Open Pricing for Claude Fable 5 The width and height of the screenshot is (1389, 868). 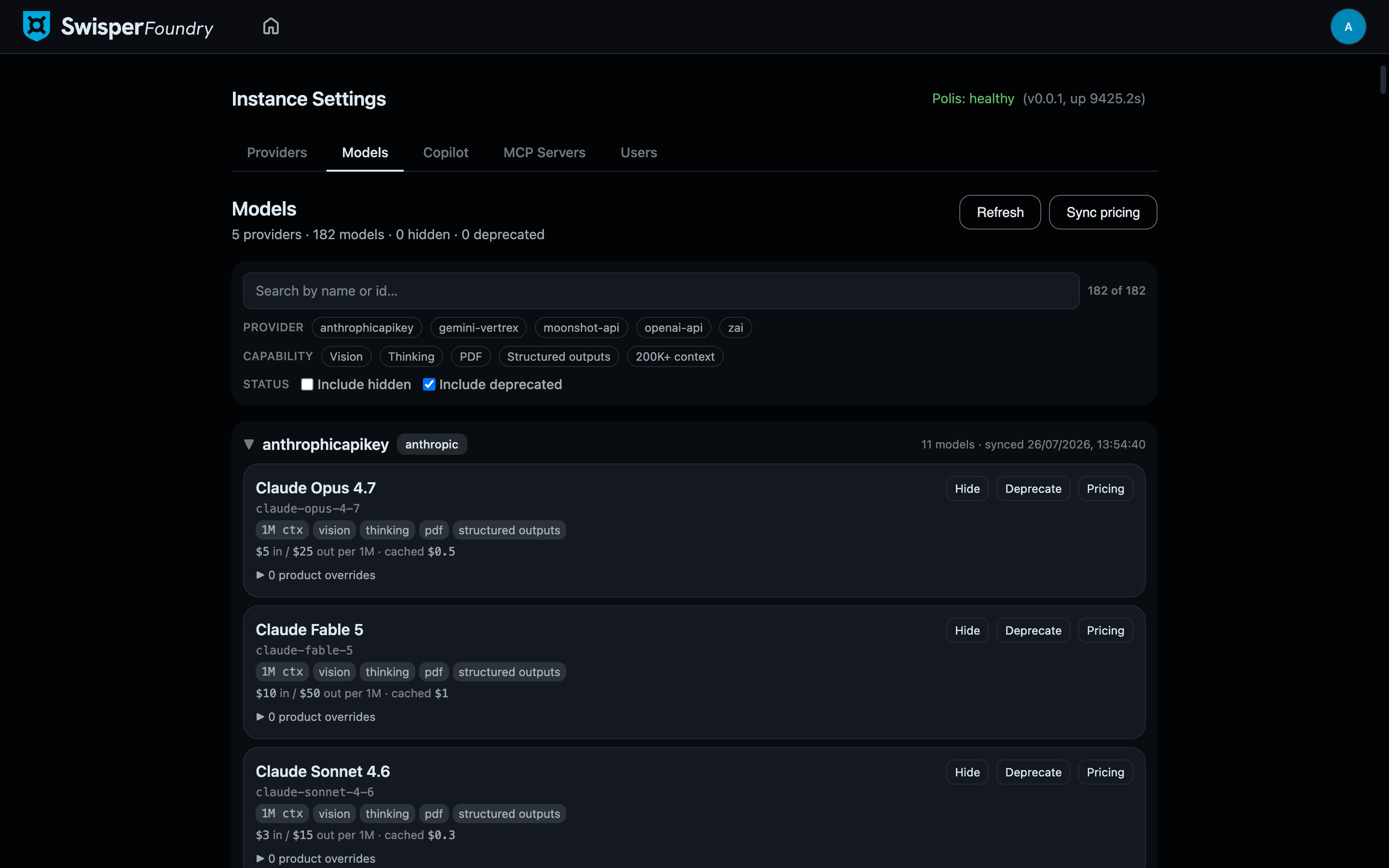[x=1105, y=630]
